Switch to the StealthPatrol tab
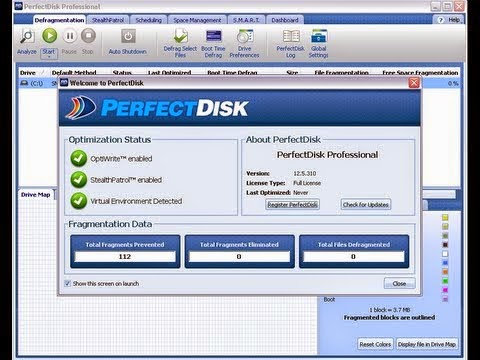 point(108,20)
